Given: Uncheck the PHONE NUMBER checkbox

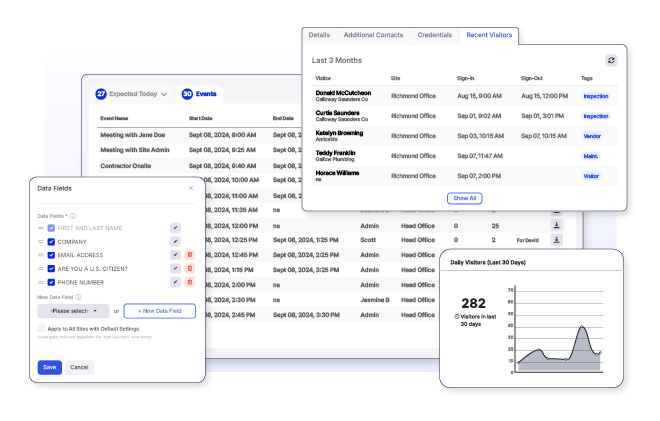Looking at the screenshot, I should click(x=51, y=282).
